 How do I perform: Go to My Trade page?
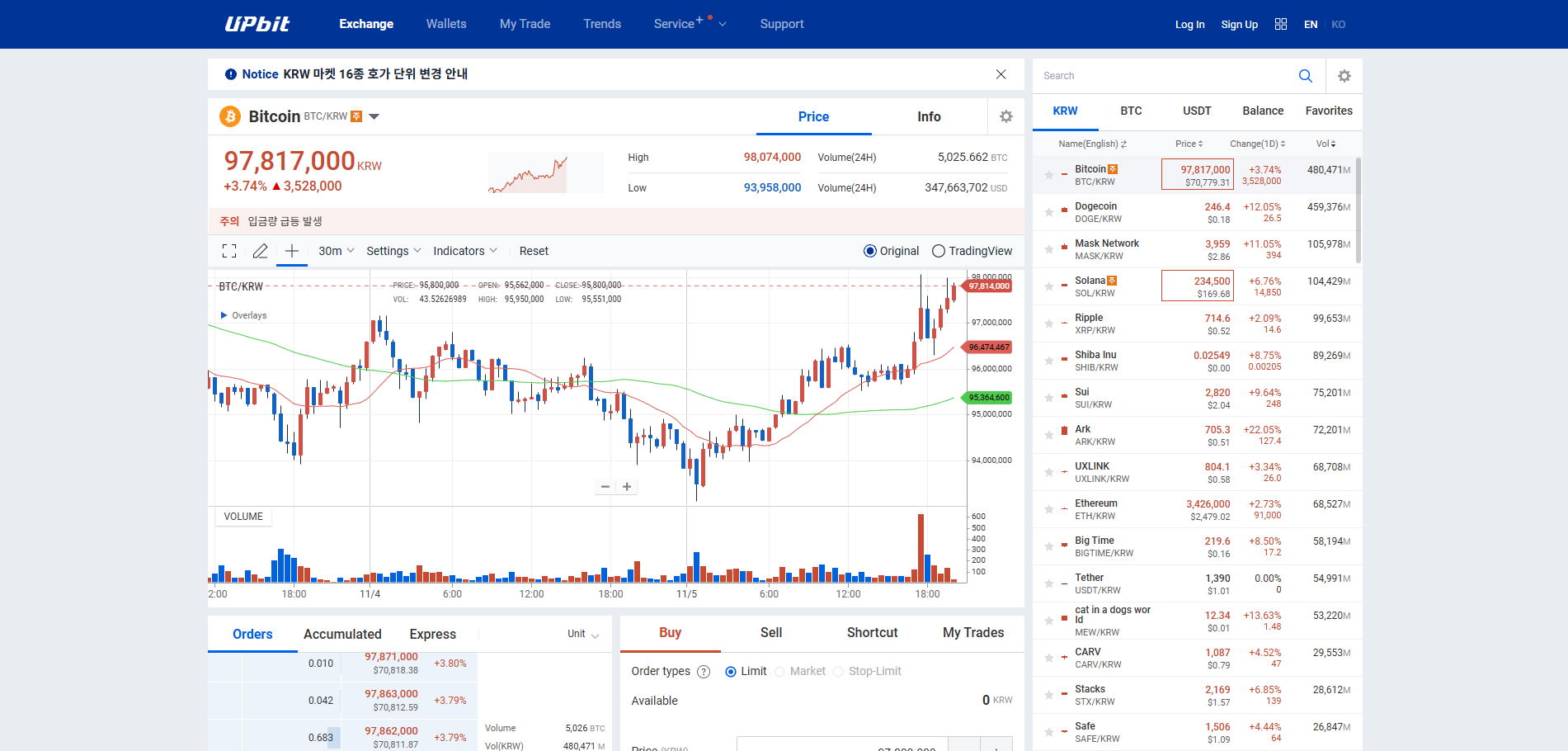[x=525, y=24]
